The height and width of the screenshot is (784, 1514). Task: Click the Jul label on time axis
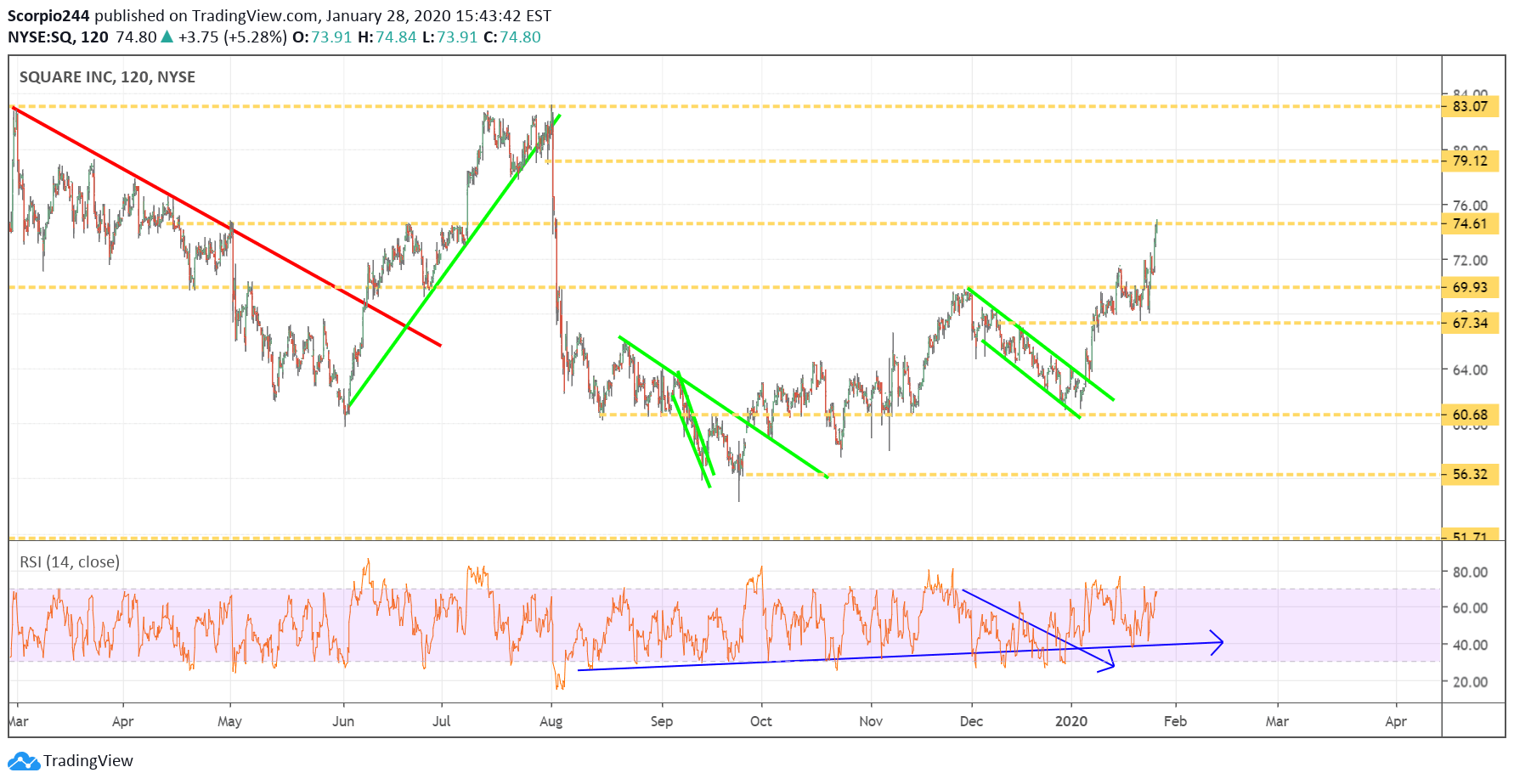tap(441, 721)
